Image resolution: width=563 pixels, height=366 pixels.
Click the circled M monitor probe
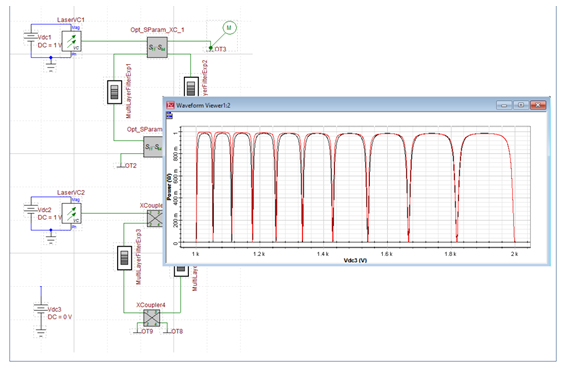(x=229, y=28)
